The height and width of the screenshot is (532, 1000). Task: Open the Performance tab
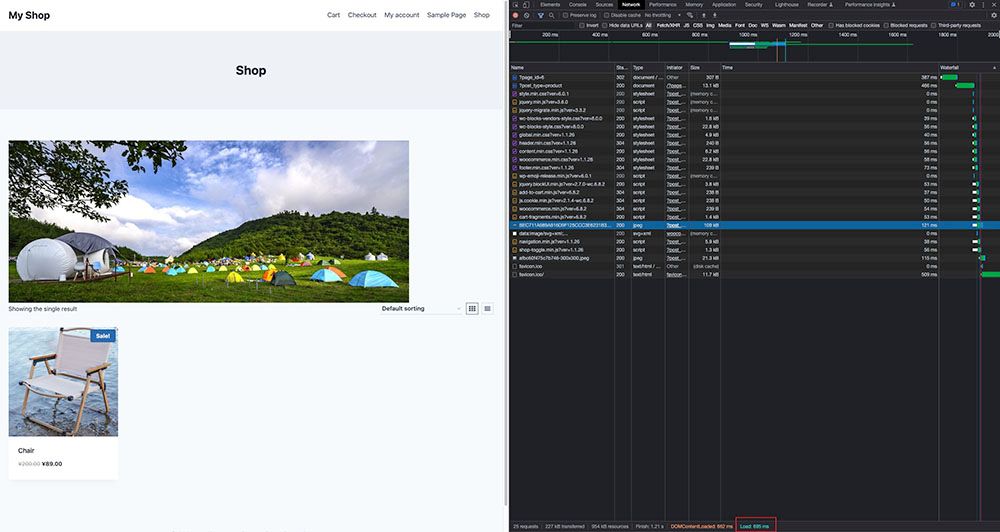[662, 5]
